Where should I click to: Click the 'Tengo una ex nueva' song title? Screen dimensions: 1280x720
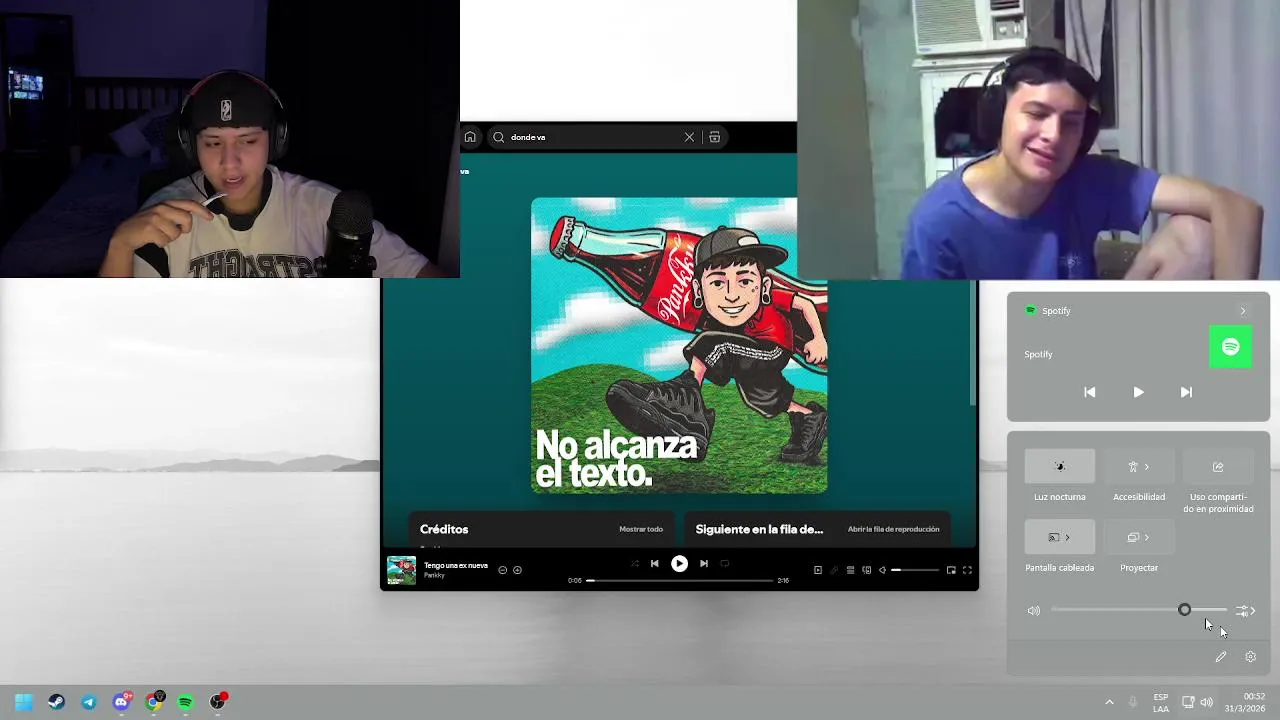(x=456, y=565)
